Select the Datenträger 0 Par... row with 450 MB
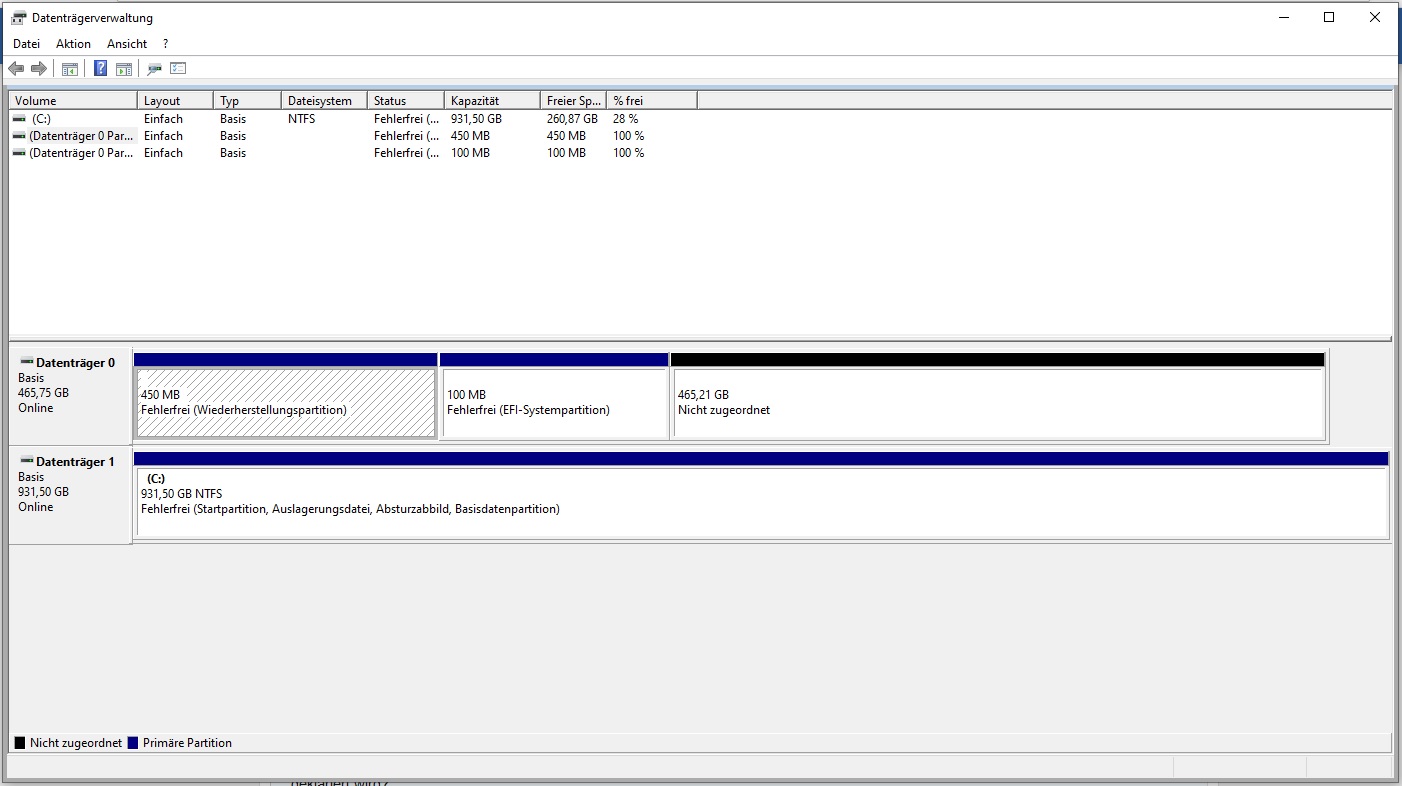This screenshot has height=786, width=1402. point(81,136)
